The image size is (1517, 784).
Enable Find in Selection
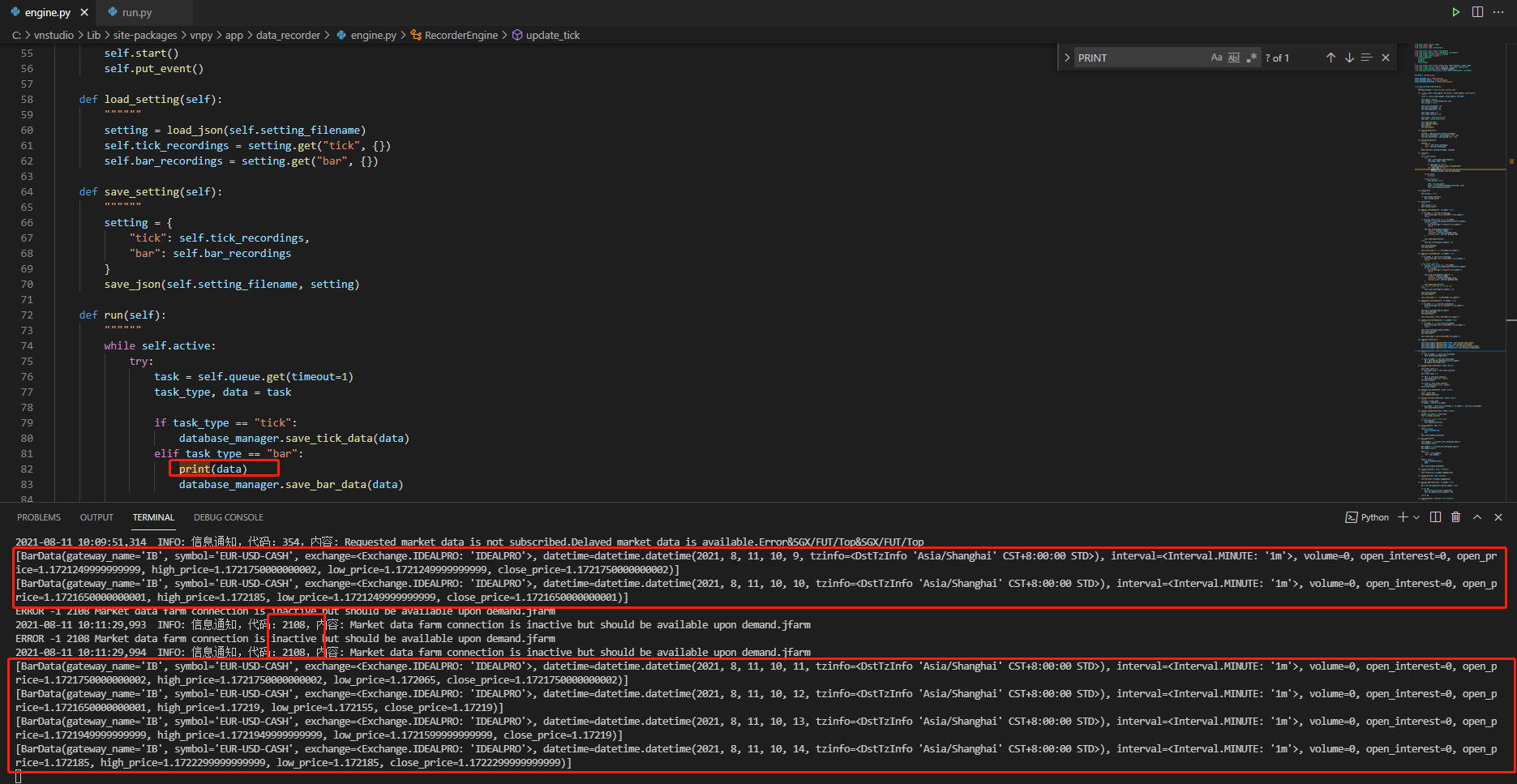[x=1367, y=57]
